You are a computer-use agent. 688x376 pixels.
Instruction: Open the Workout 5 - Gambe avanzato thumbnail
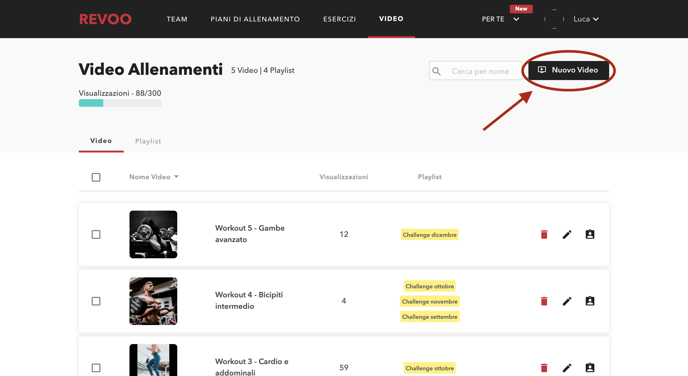click(x=153, y=234)
